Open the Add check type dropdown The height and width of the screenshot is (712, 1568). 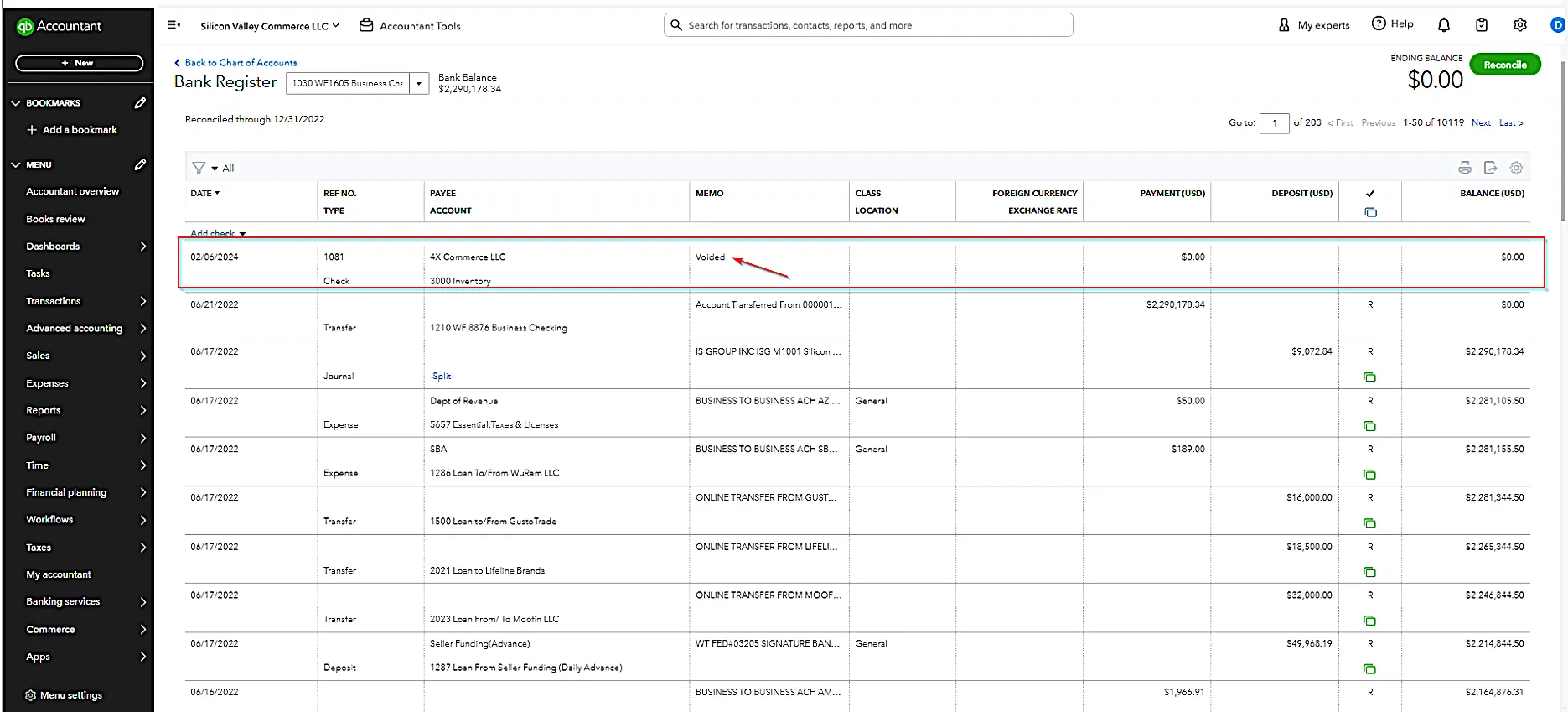(x=218, y=233)
